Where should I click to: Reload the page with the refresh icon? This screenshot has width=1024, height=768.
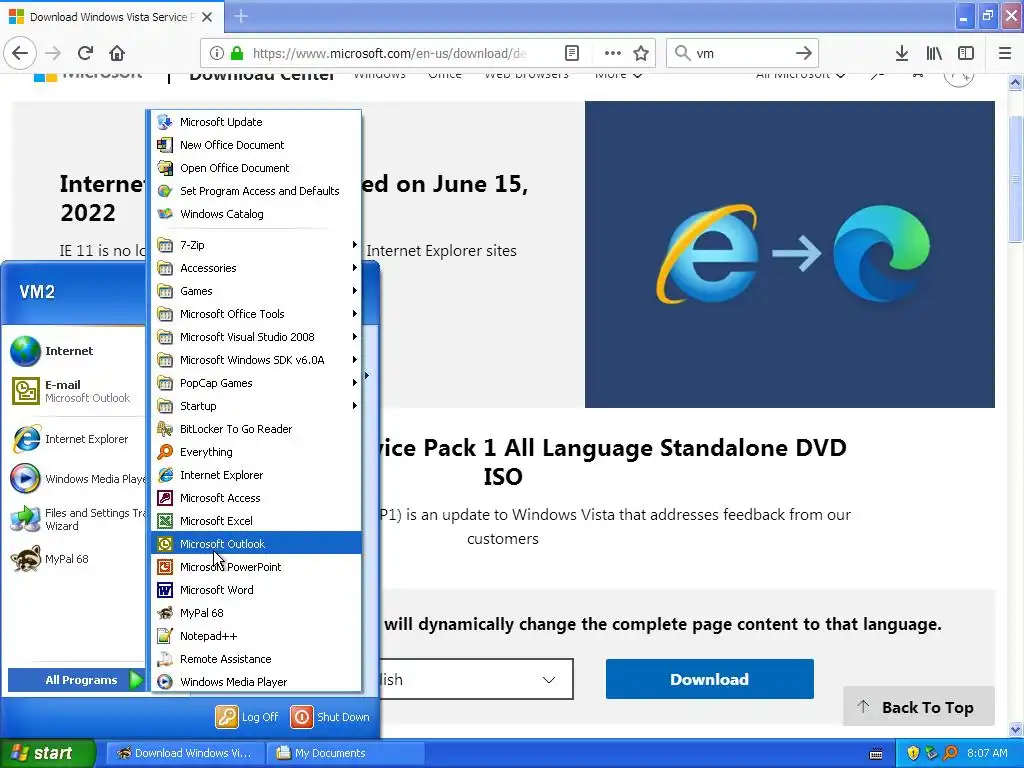point(85,53)
